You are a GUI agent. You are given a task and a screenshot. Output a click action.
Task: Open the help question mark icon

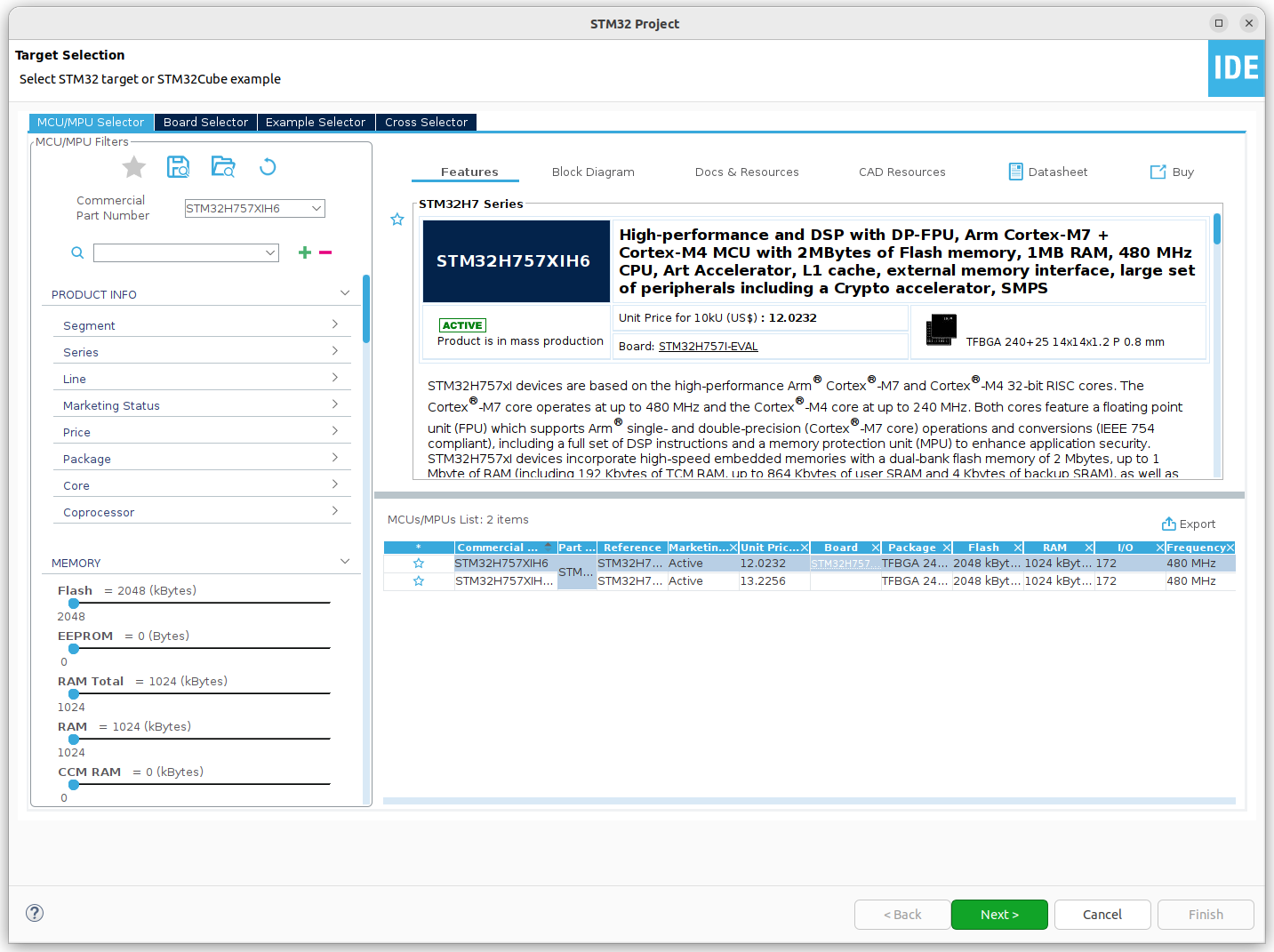pos(35,913)
